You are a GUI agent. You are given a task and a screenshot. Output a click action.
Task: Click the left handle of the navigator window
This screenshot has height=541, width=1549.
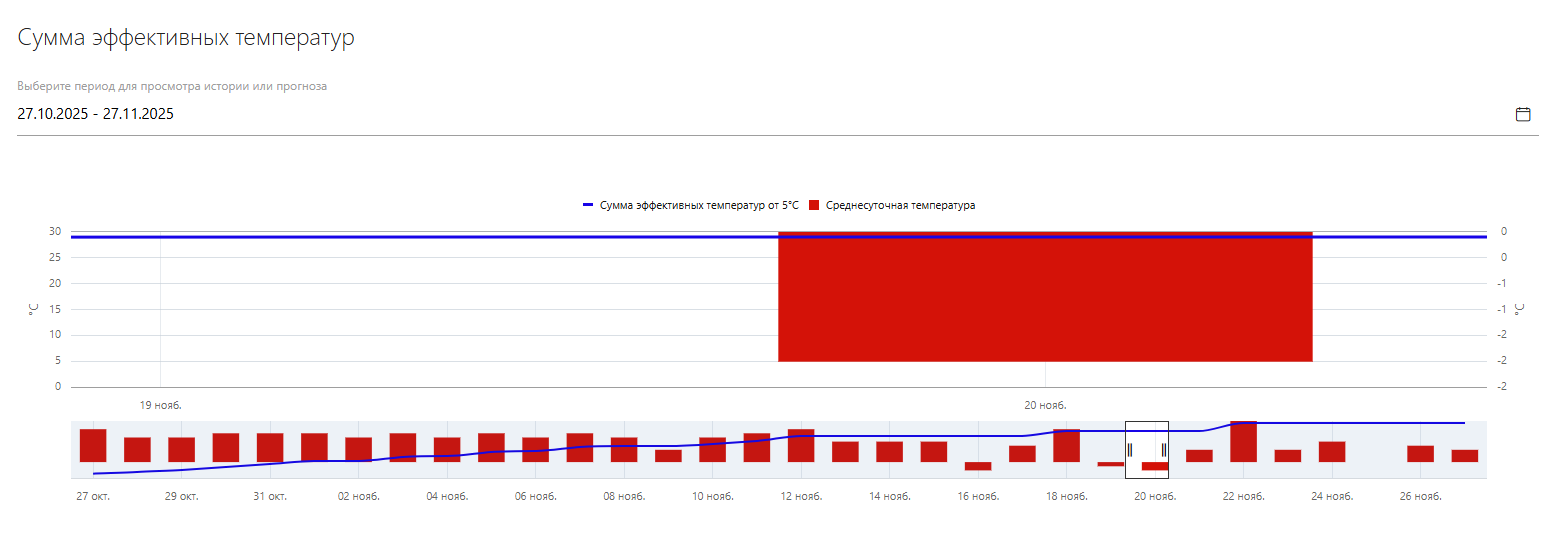pyautogui.click(x=1129, y=449)
